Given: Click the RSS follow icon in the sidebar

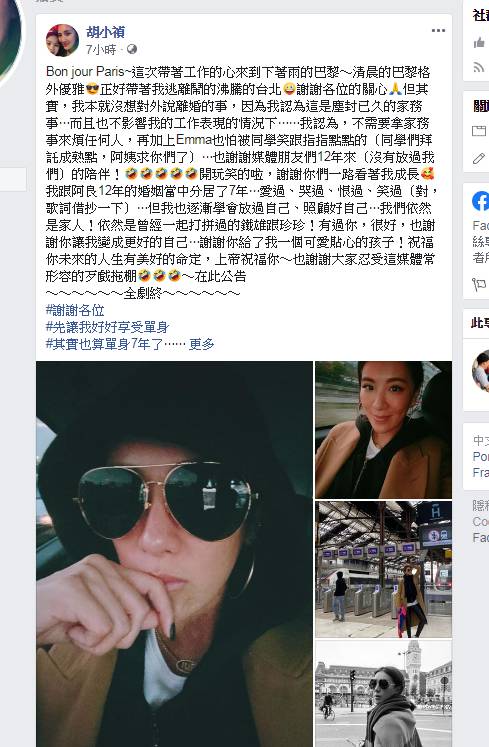Looking at the screenshot, I should click(x=479, y=67).
